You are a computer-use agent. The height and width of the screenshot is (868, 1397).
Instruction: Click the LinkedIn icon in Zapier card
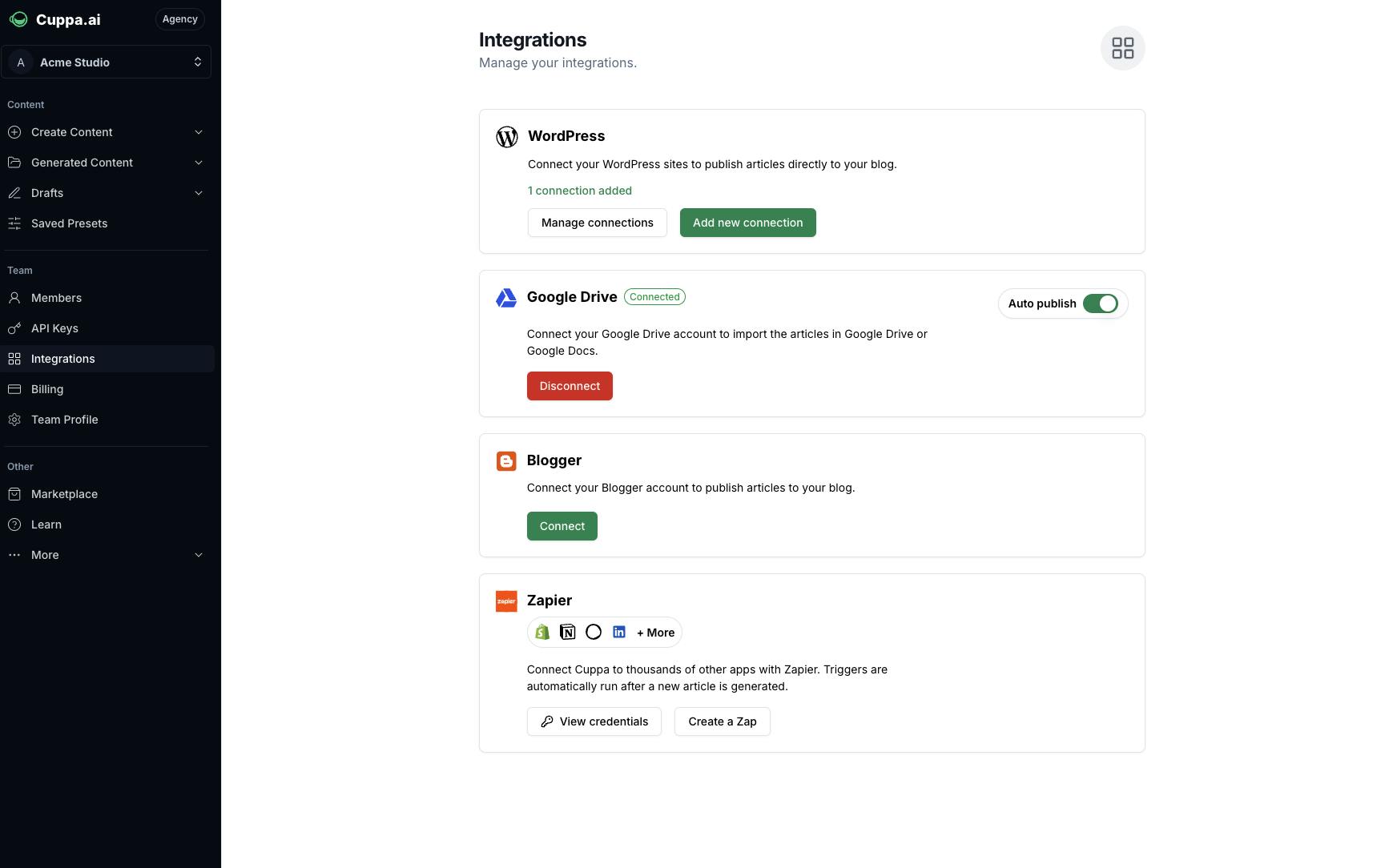click(x=618, y=632)
